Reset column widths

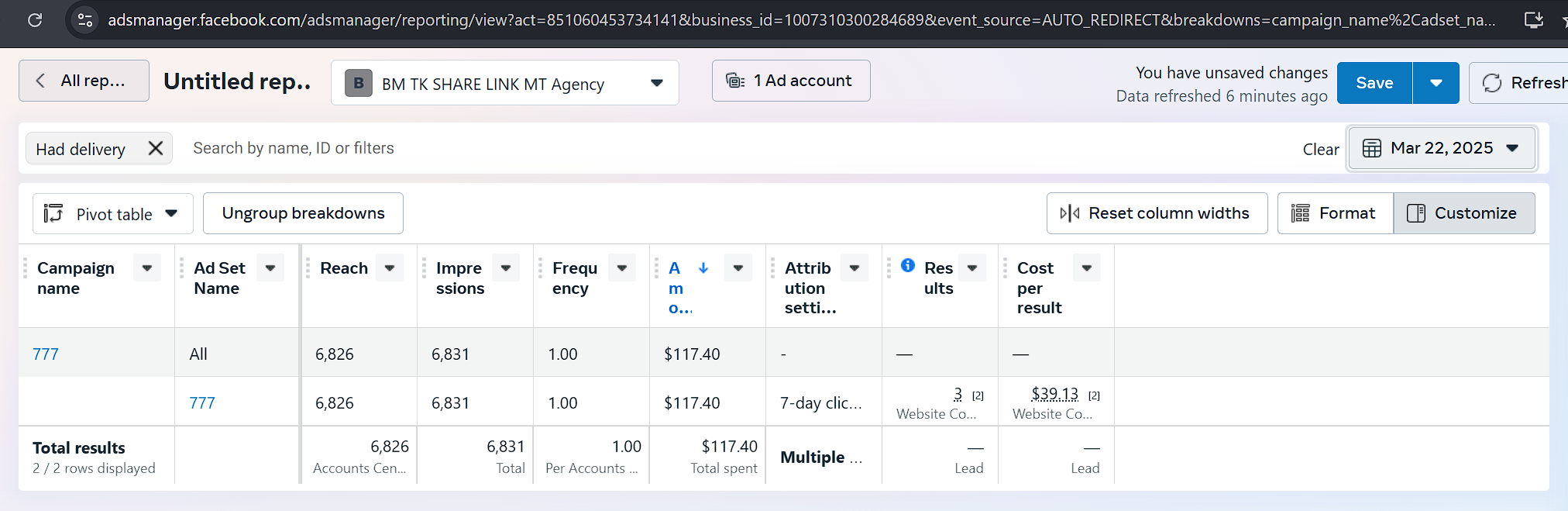1156,213
